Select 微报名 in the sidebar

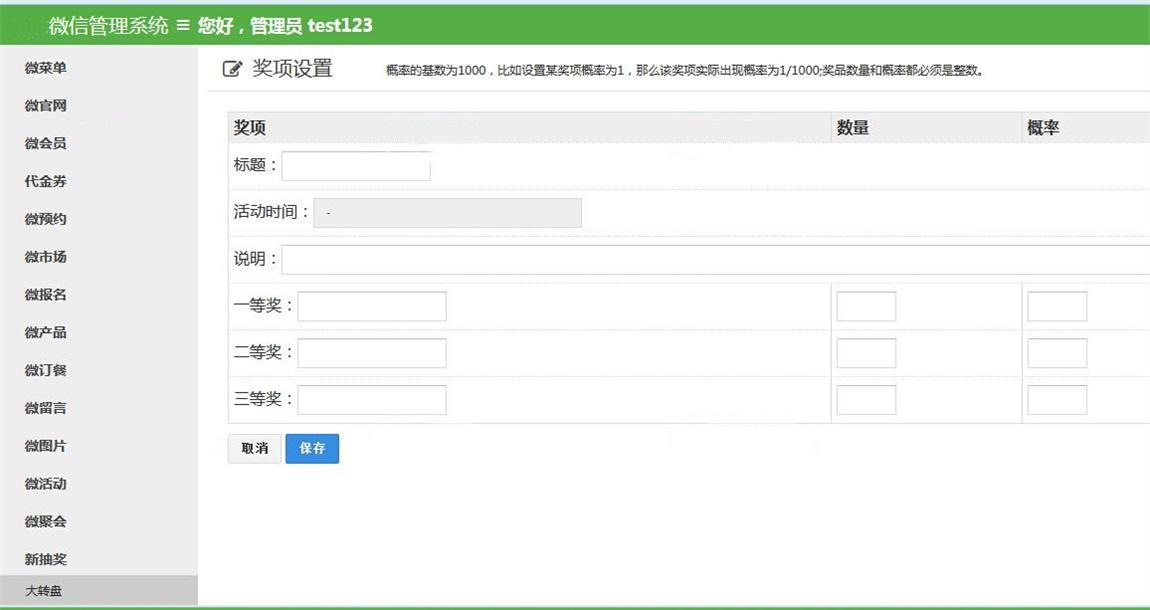coord(45,294)
